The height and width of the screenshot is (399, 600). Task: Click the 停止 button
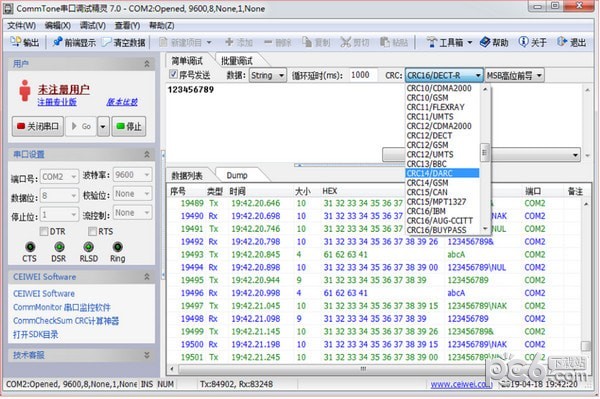(x=129, y=126)
